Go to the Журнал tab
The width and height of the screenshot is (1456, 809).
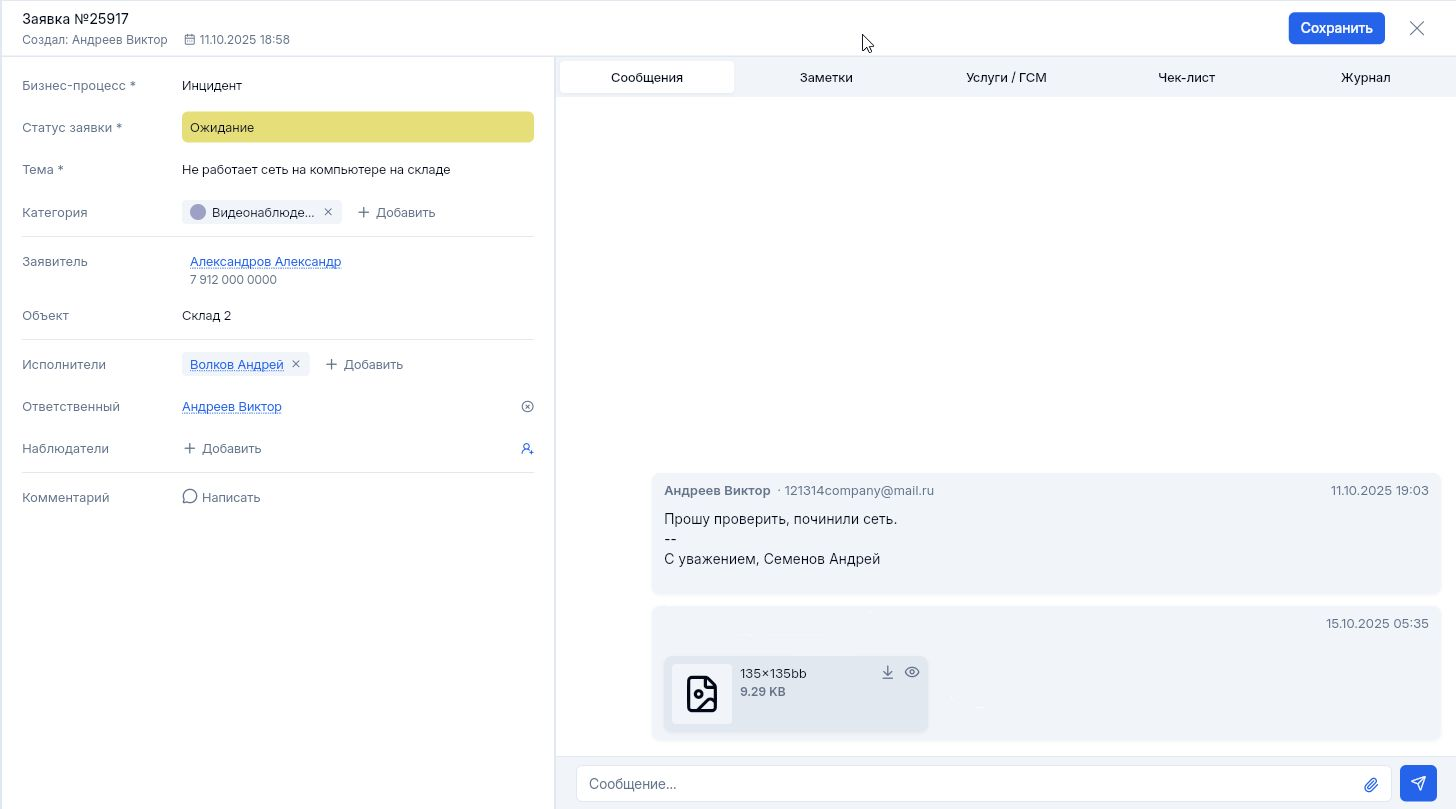pyautogui.click(x=1365, y=77)
